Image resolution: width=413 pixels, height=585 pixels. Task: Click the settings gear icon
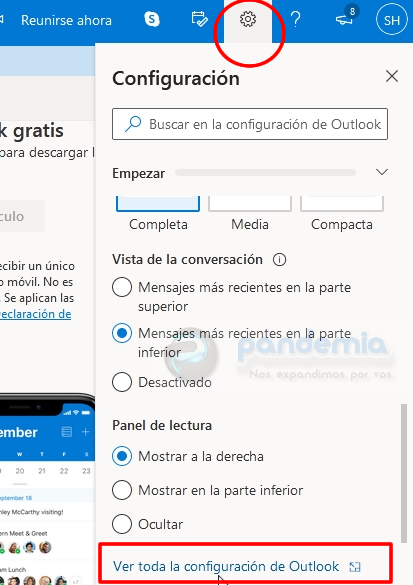[x=248, y=19]
